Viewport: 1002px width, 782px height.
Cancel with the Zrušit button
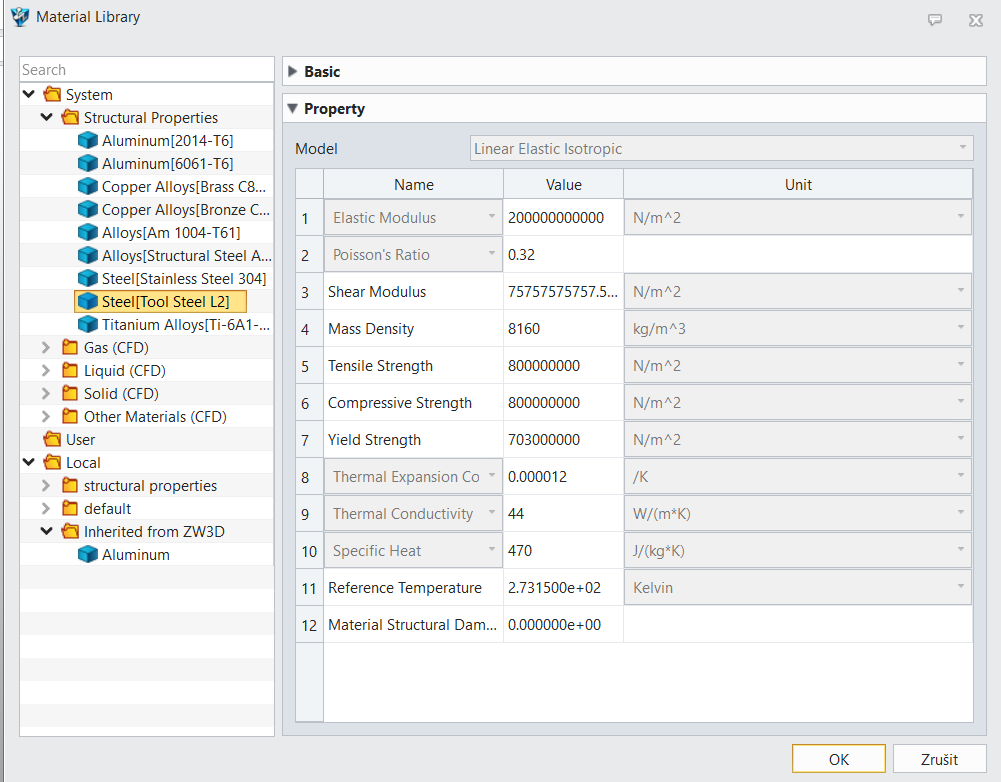(939, 759)
